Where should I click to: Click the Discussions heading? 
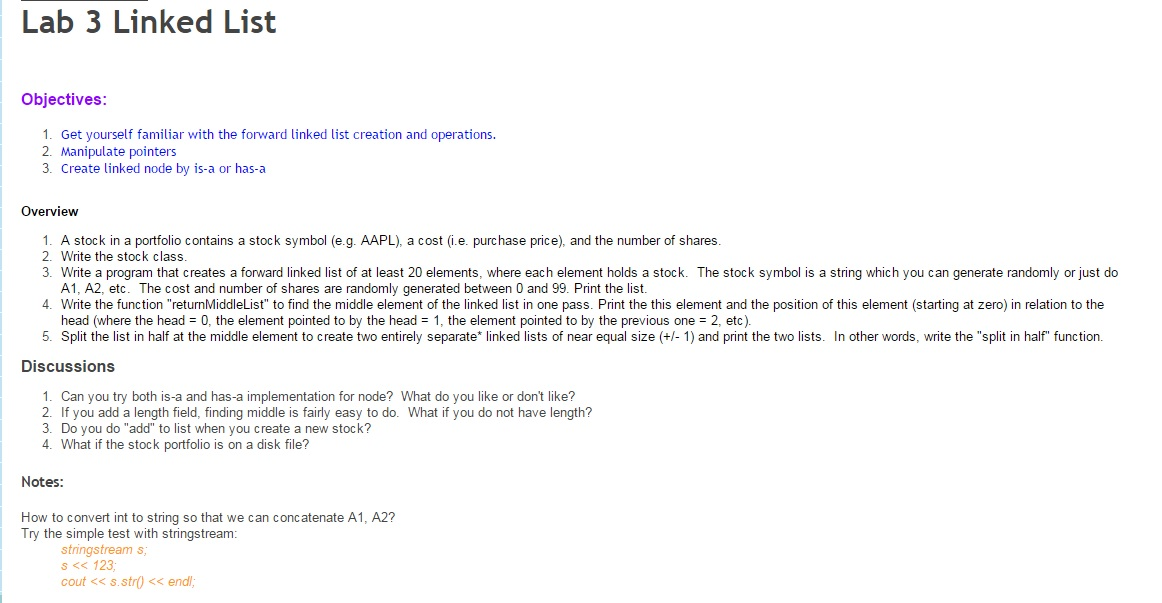[67, 366]
